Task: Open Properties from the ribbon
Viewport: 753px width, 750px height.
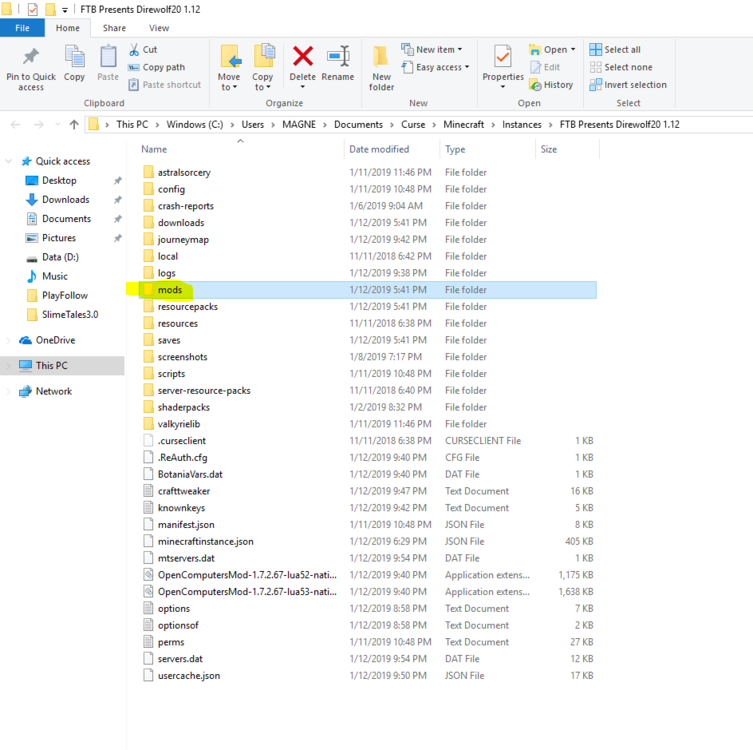Action: (502, 58)
